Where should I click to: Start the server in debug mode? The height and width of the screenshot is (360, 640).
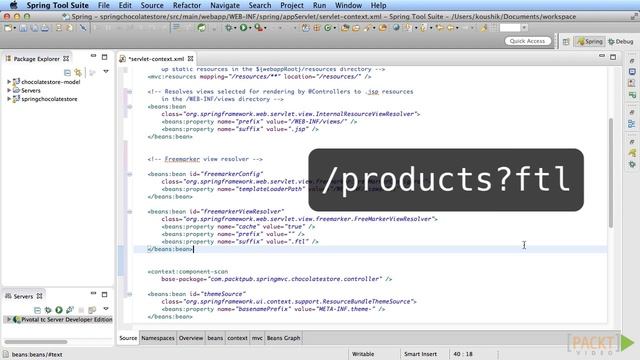pyautogui.click(x=48, y=310)
